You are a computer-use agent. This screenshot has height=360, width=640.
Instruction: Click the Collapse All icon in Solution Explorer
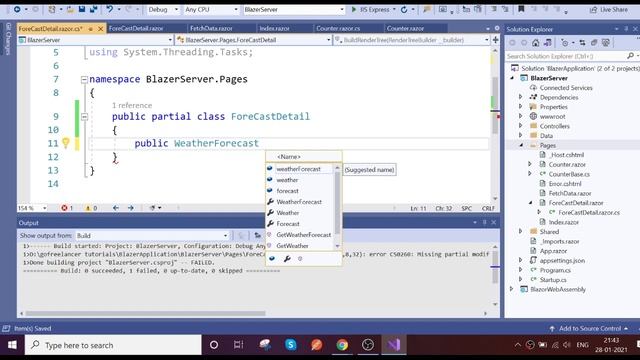point(594,42)
